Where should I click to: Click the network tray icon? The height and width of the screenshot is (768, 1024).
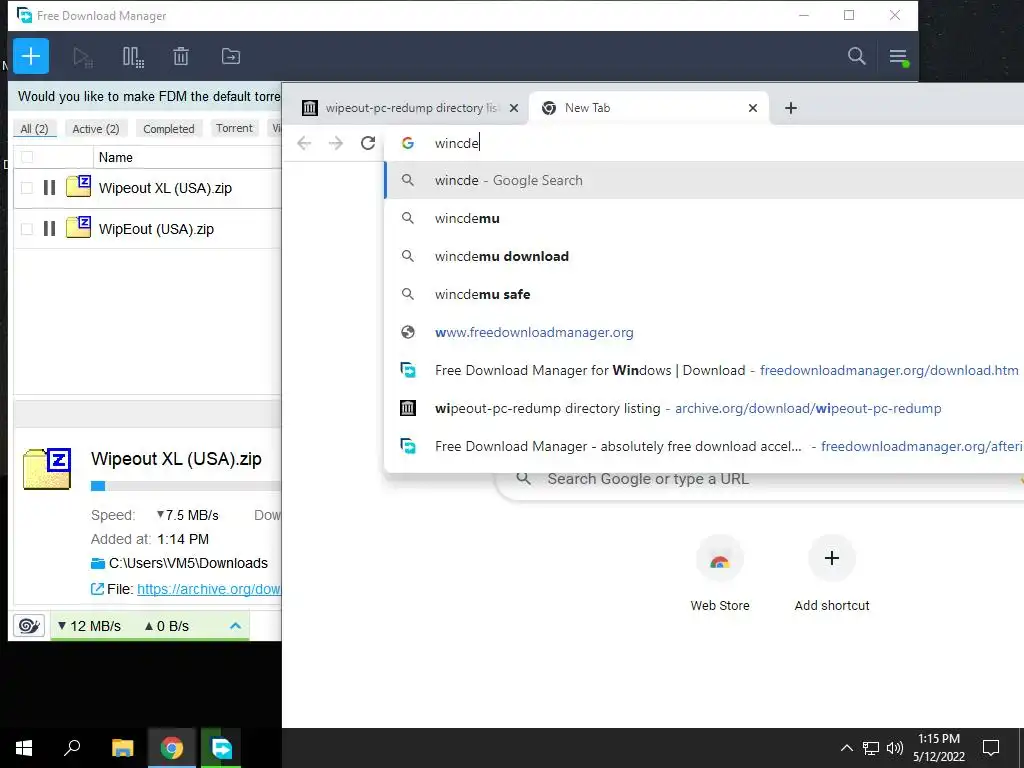coord(871,748)
